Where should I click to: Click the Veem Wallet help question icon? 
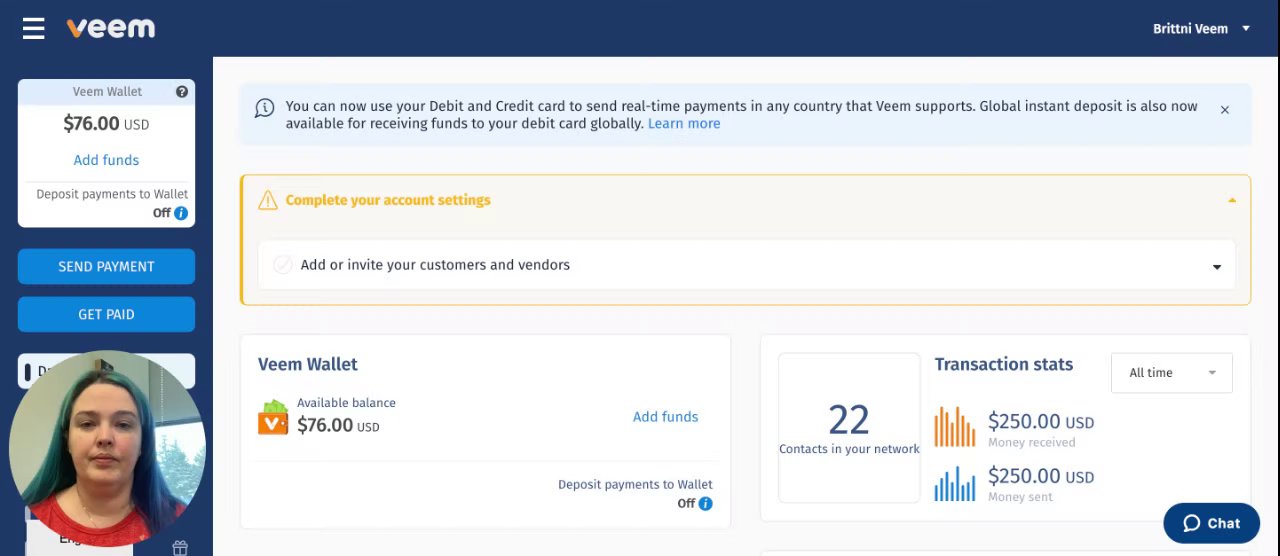pos(182,92)
